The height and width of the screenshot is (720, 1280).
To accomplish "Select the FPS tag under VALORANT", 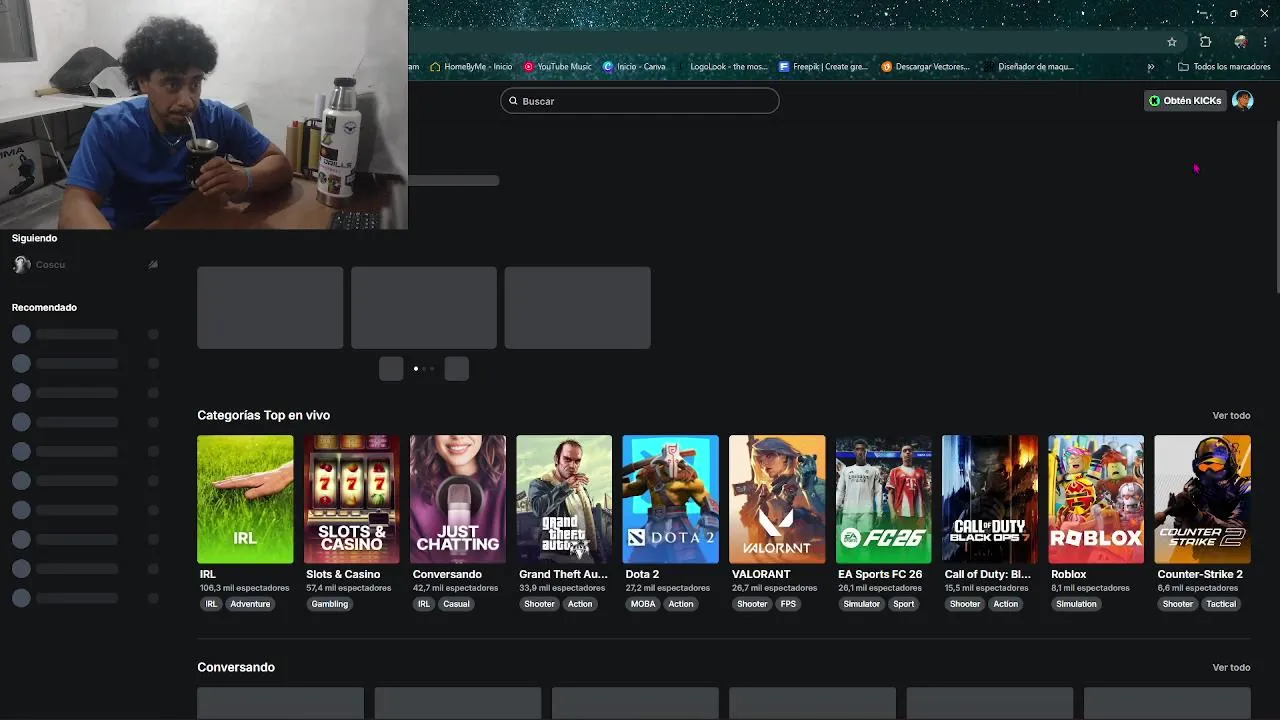I will pyautogui.click(x=789, y=604).
